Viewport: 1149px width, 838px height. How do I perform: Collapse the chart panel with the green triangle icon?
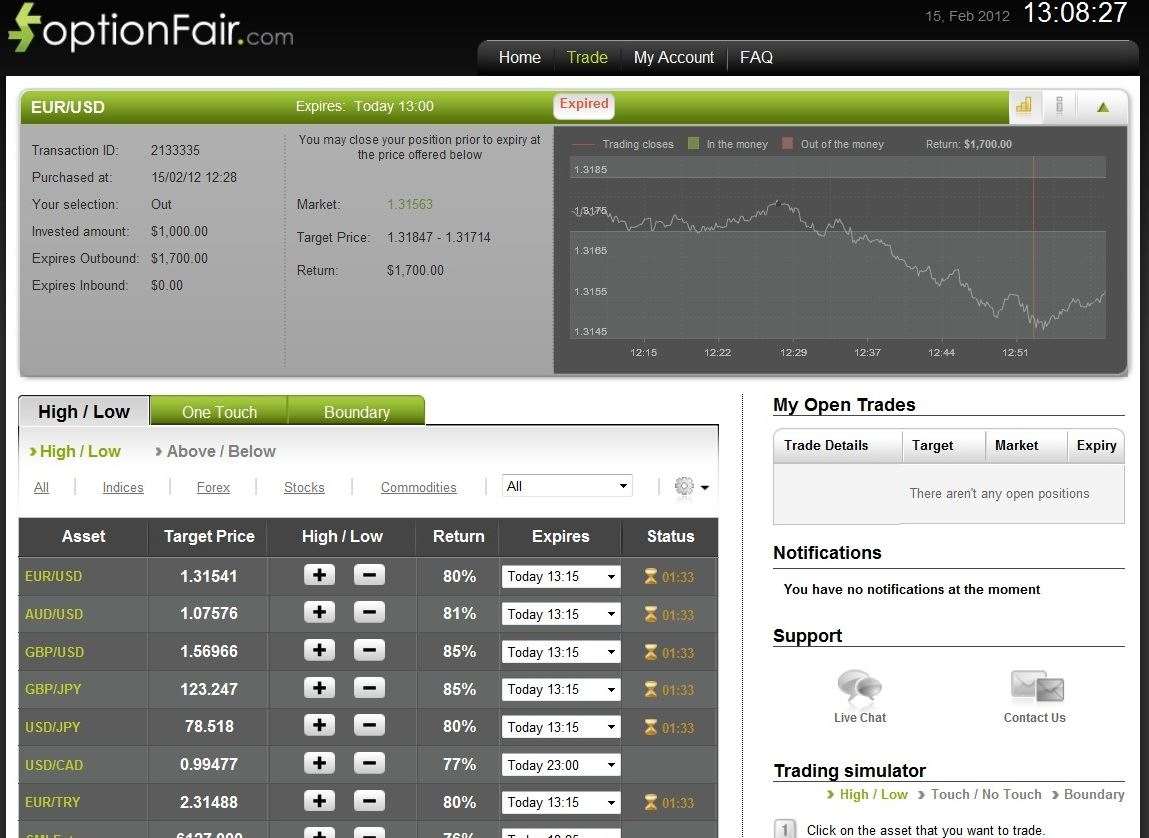1099,106
